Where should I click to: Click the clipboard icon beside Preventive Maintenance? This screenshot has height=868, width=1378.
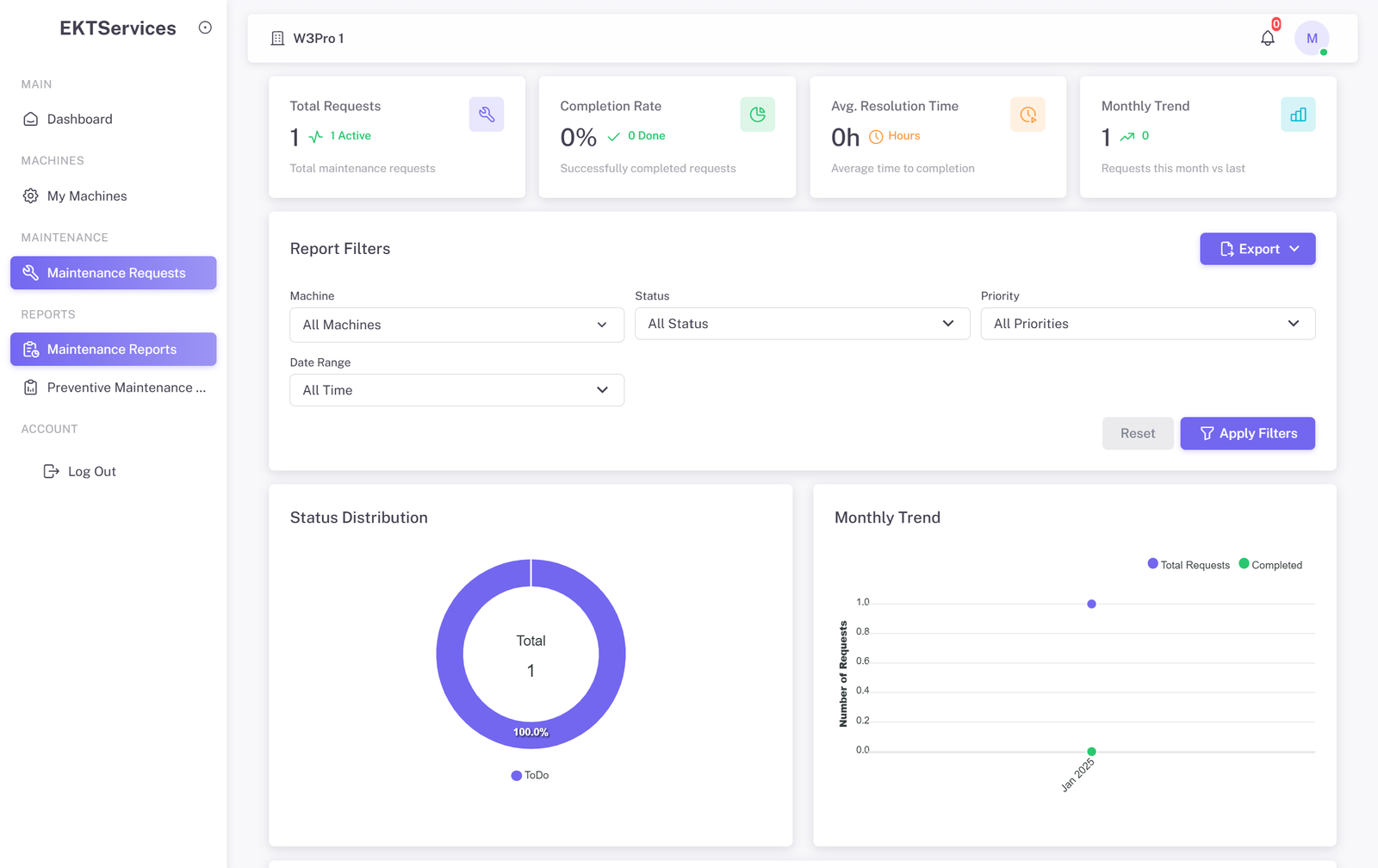[x=31, y=387]
